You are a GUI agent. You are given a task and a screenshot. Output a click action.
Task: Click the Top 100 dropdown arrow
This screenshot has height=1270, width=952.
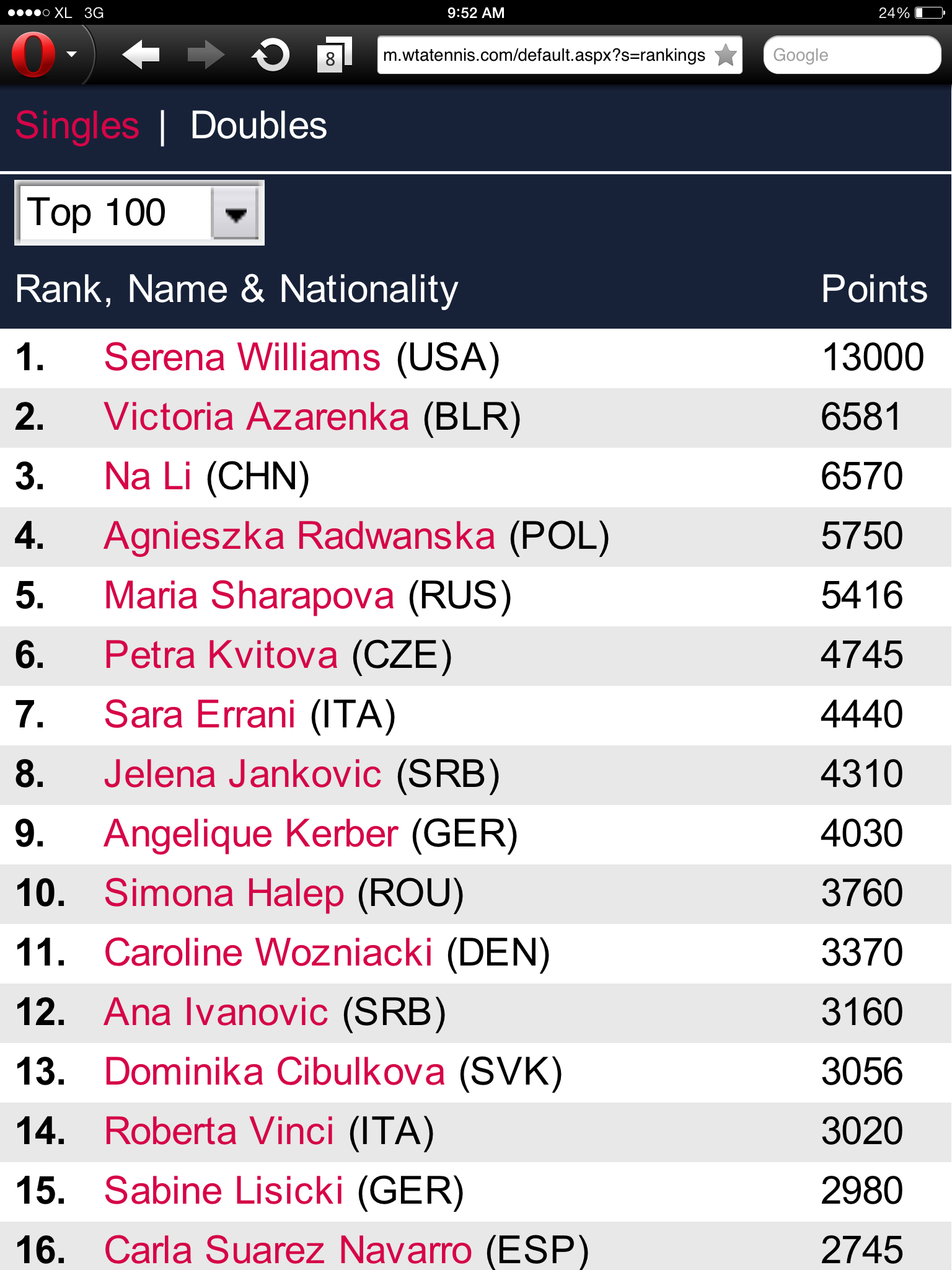[236, 213]
